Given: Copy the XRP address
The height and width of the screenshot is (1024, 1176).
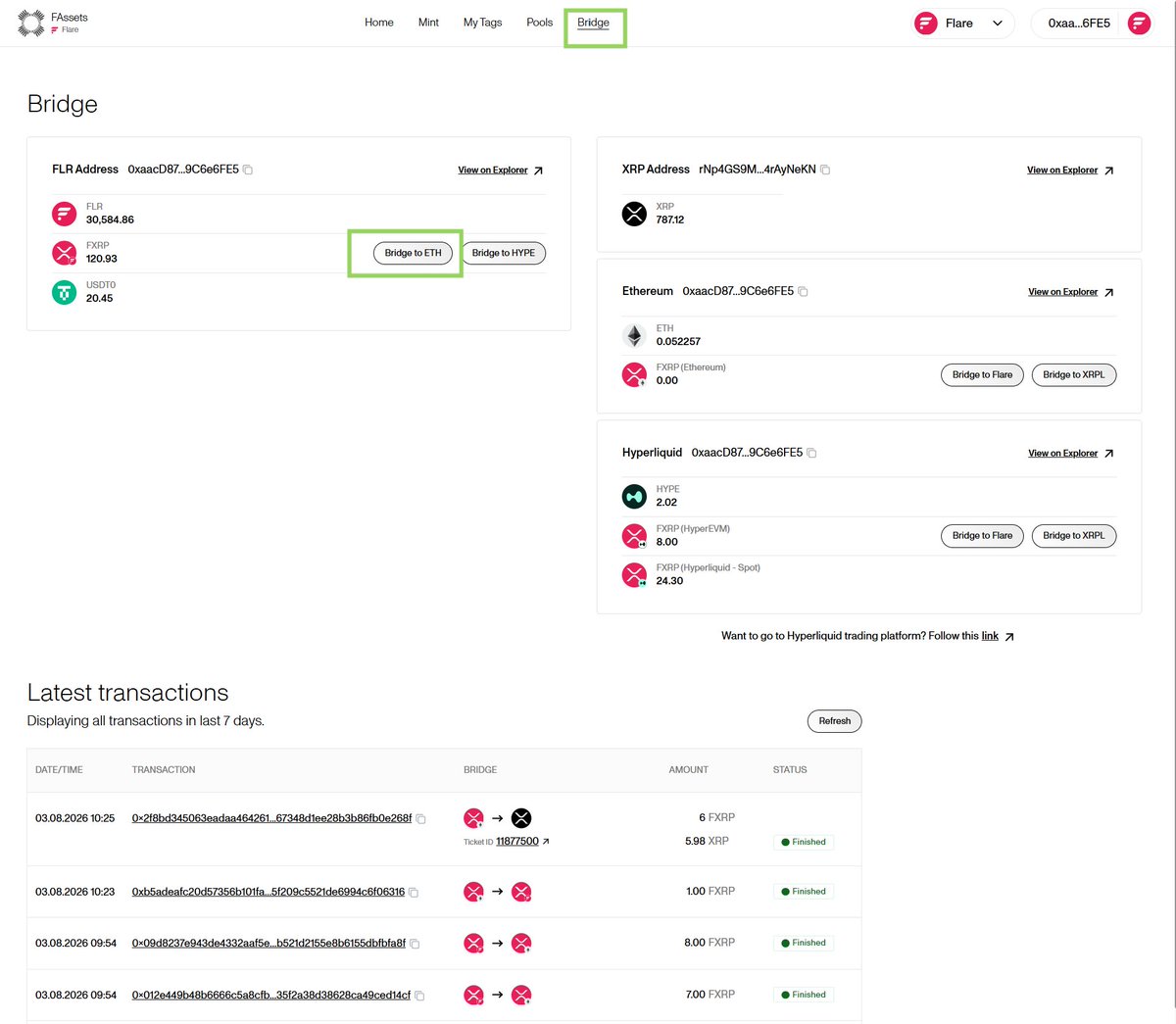Looking at the screenshot, I should [825, 170].
